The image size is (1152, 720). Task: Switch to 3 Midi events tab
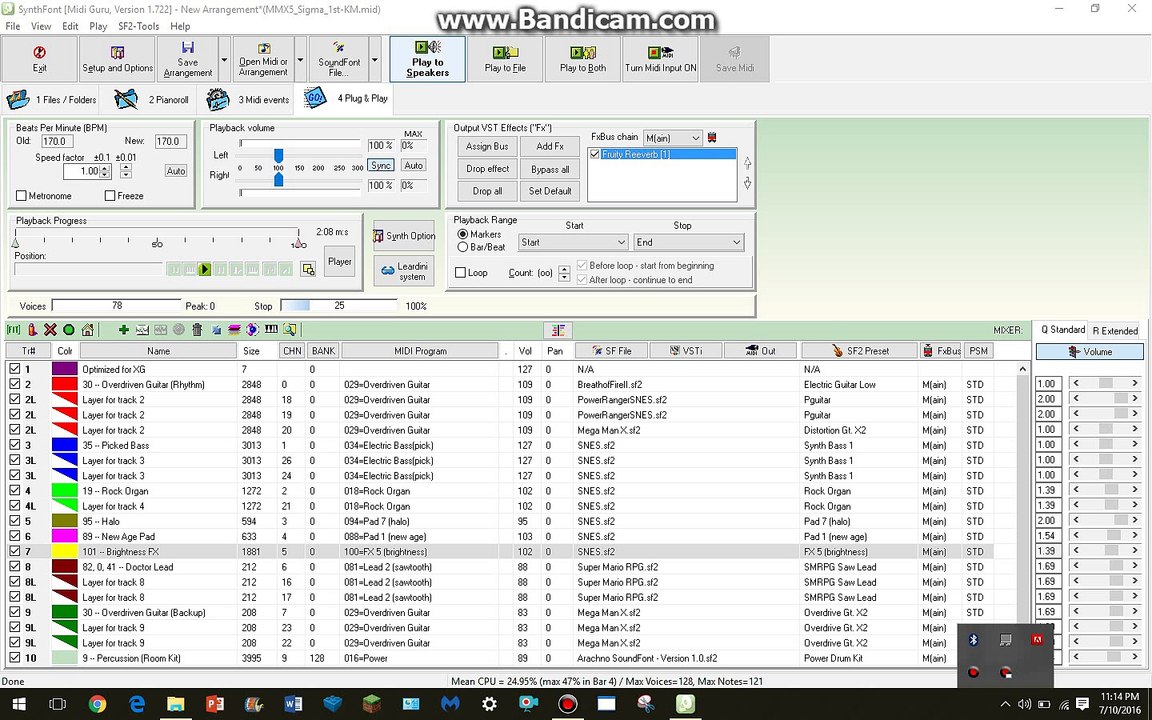click(248, 99)
